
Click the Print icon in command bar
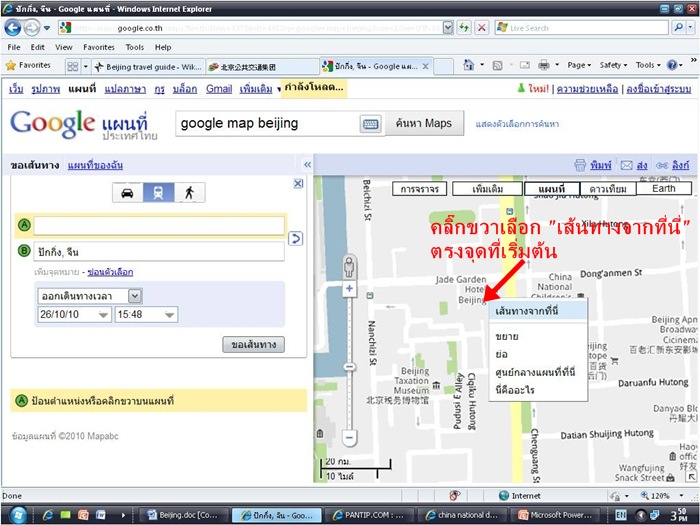point(544,65)
